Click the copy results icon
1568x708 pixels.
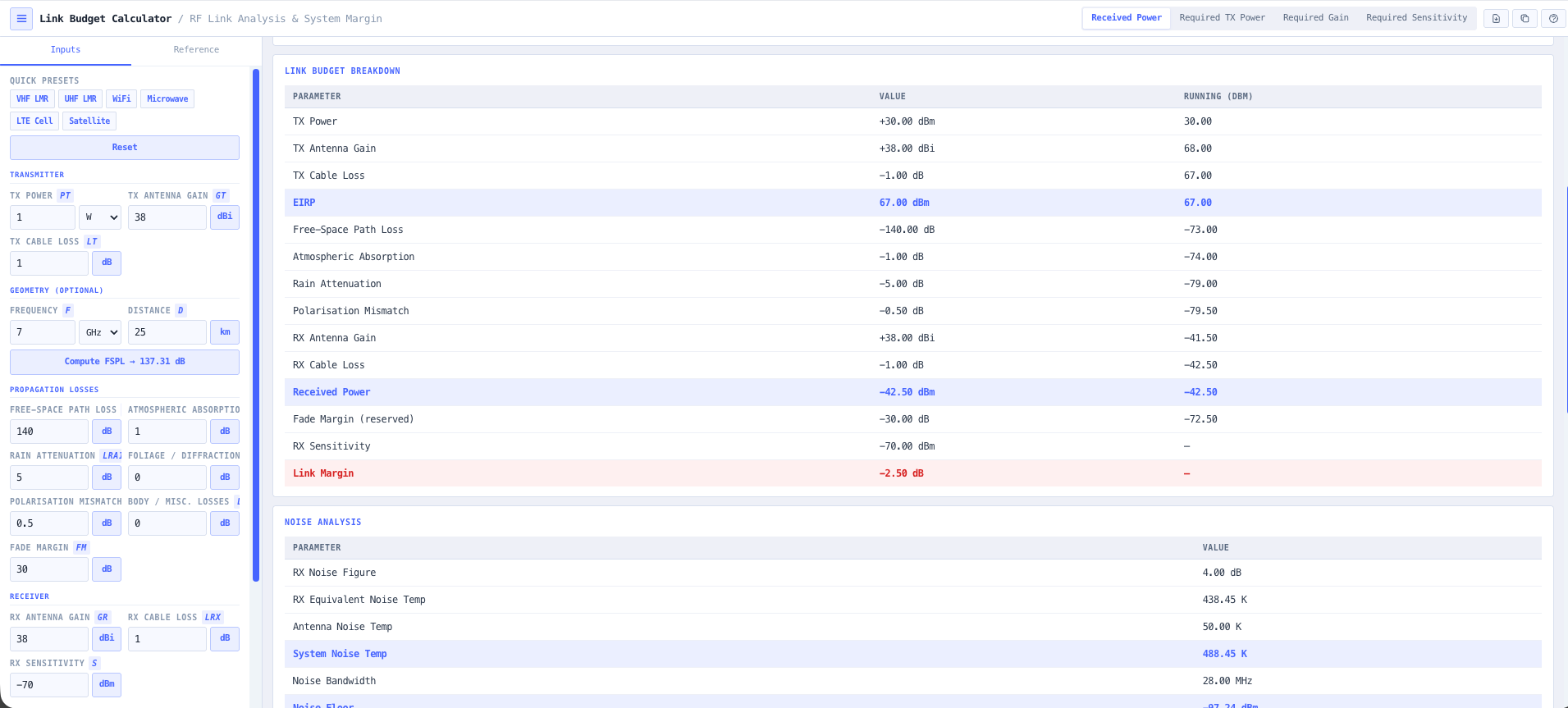(x=1525, y=18)
